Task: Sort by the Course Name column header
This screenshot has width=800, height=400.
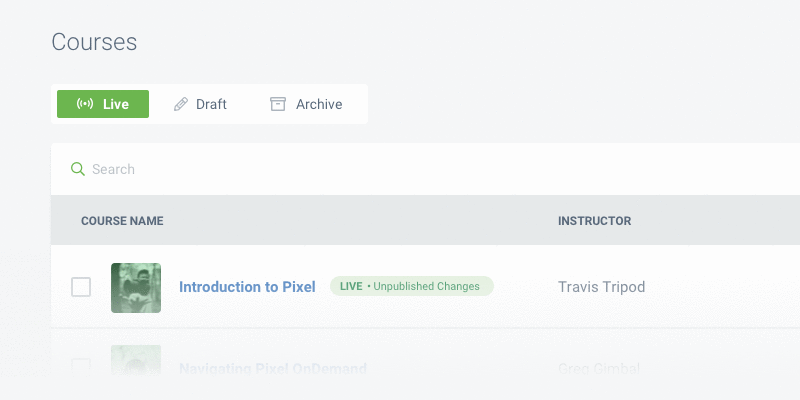Action: click(122, 221)
